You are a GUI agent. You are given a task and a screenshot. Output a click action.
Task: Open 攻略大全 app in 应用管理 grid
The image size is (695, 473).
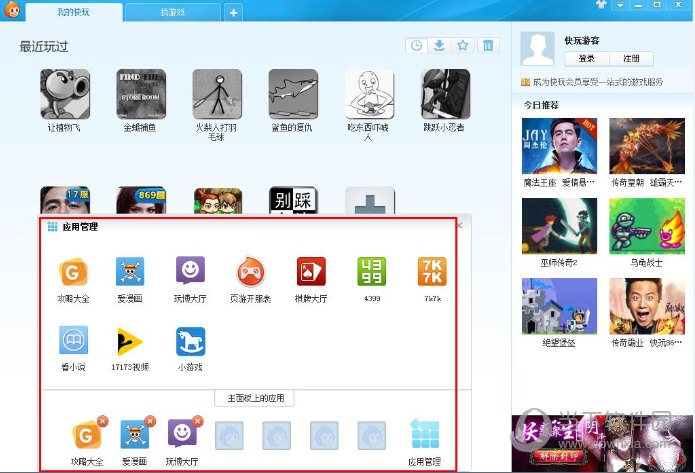coord(73,272)
